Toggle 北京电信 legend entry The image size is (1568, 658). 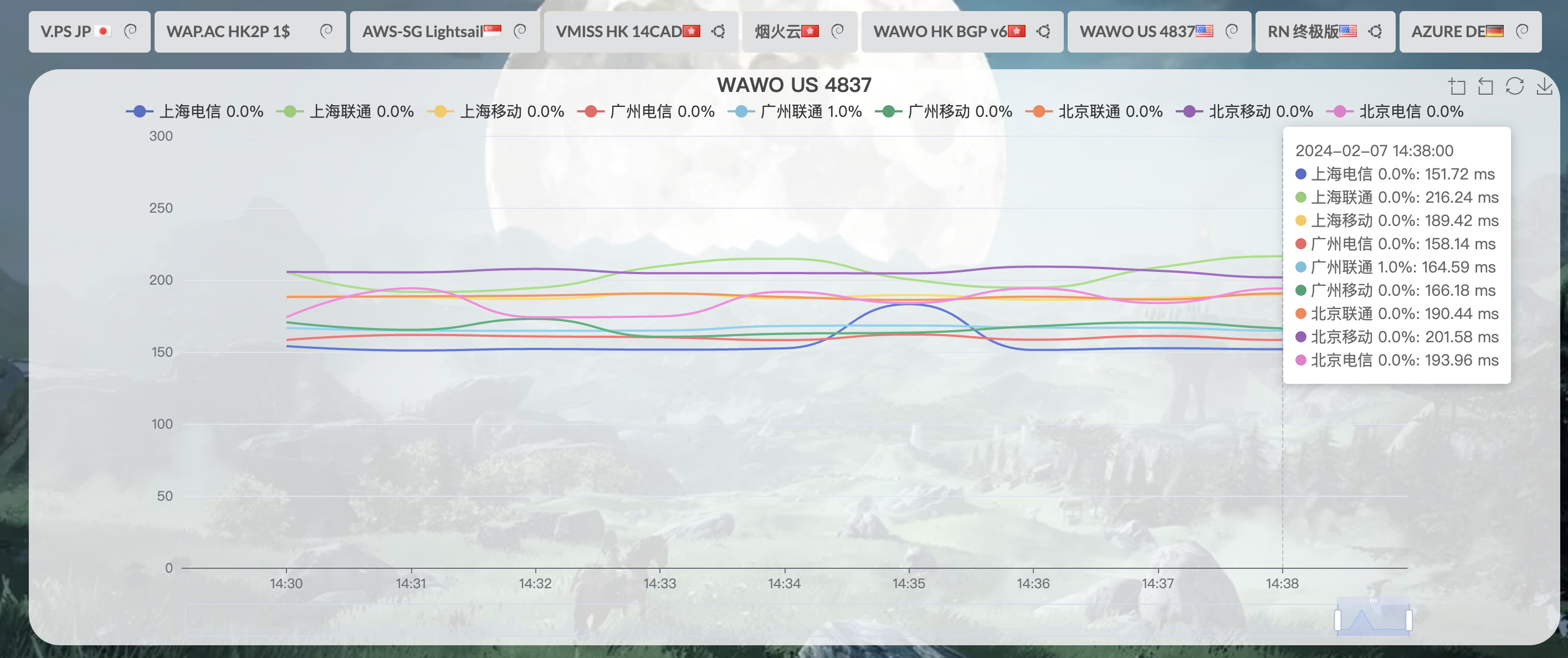point(1395,111)
